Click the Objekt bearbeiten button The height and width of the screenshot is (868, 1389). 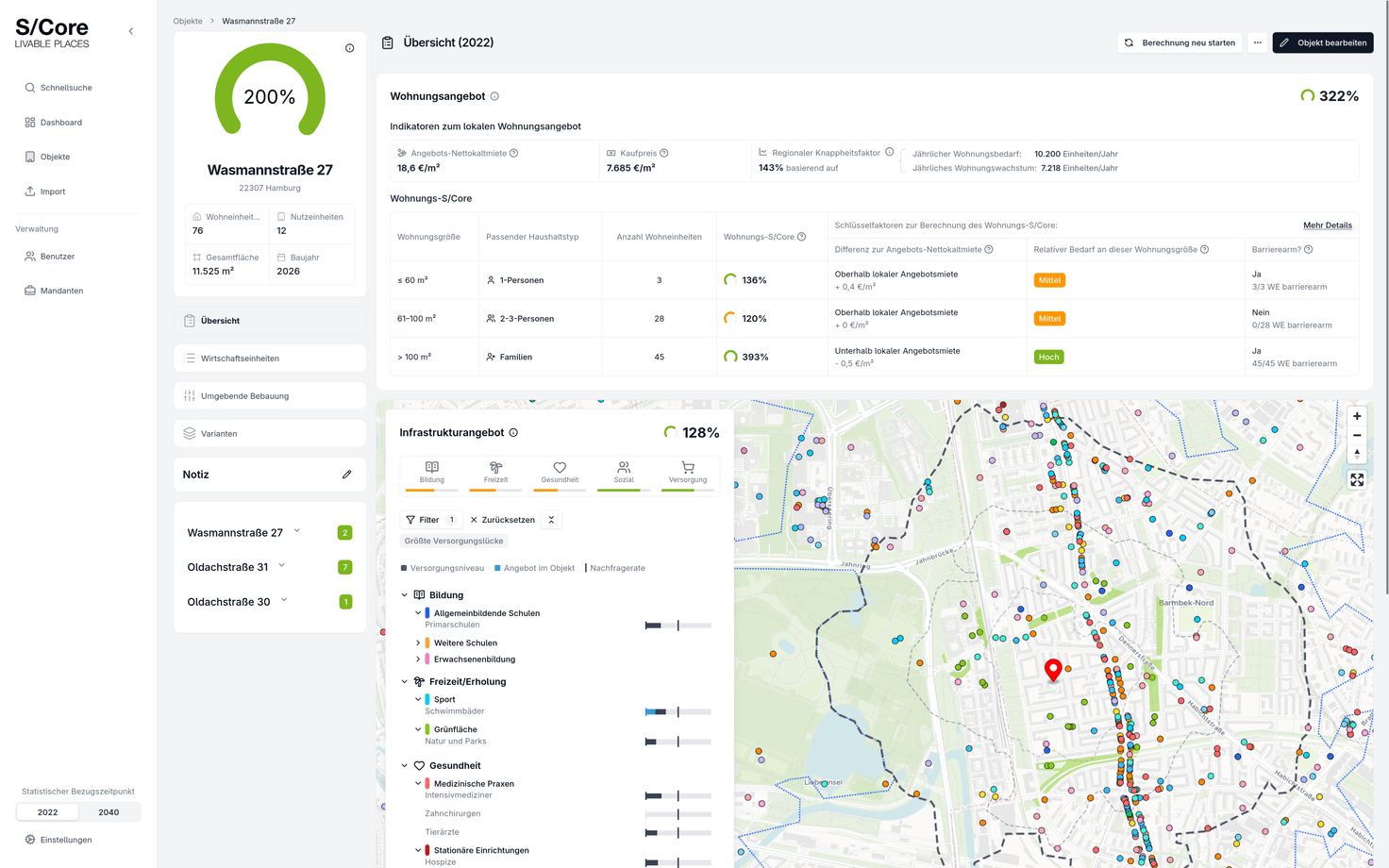tap(1322, 42)
